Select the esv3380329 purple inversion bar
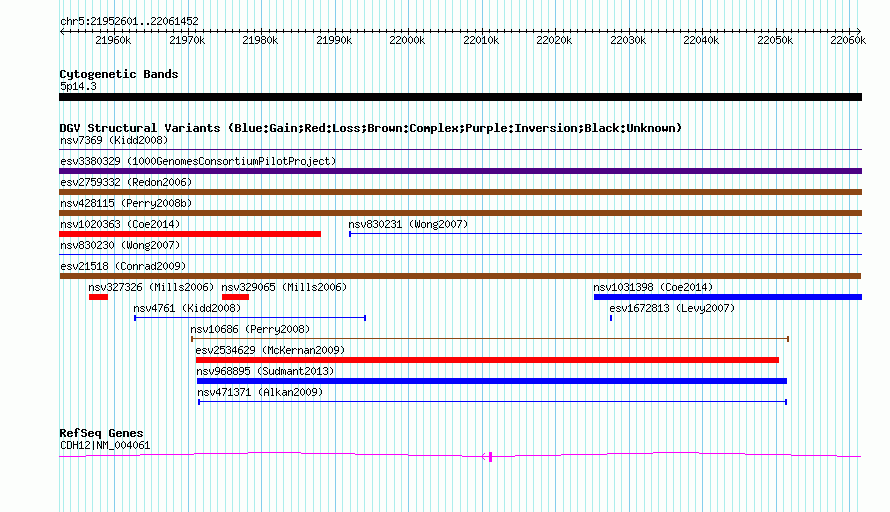This screenshot has height=512, width=890. (x=460, y=171)
